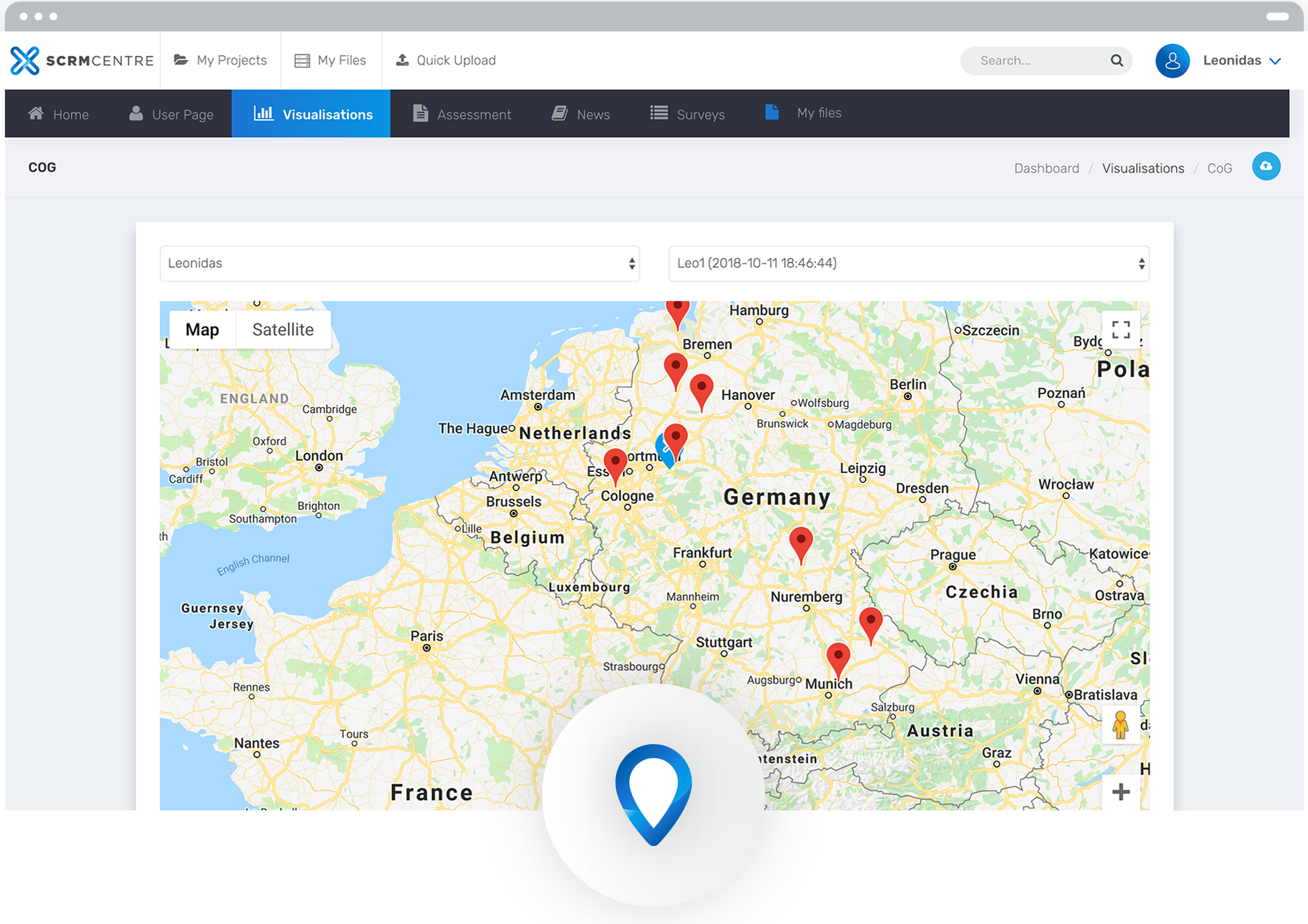Image resolution: width=1308 pixels, height=924 pixels.
Task: Click the Street View pegman icon
Action: (1120, 725)
